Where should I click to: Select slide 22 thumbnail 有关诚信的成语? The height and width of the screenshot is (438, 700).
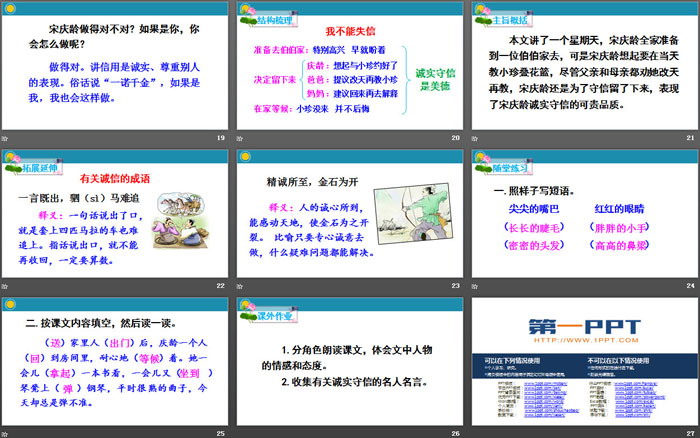(115, 213)
